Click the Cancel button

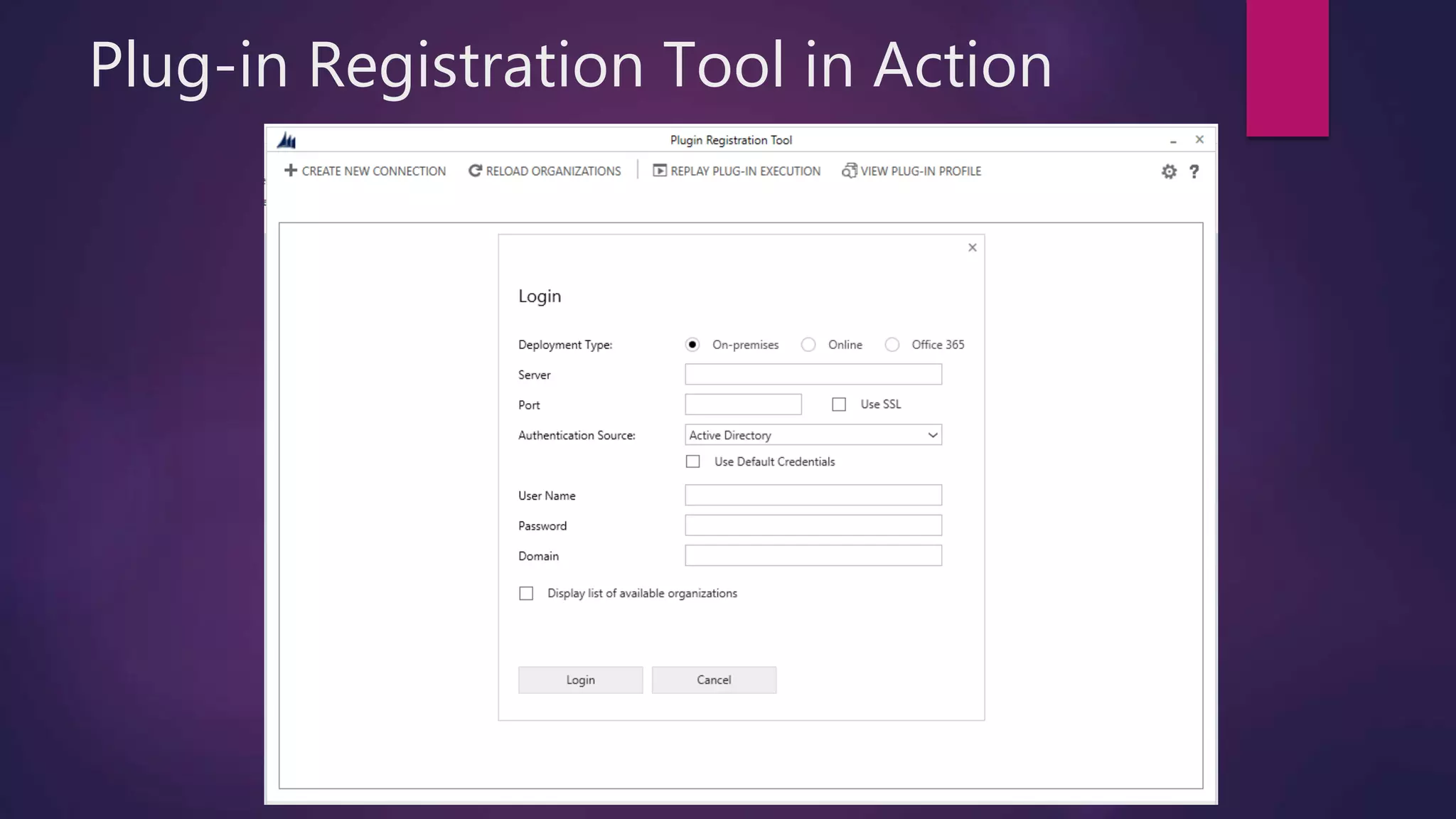tap(714, 680)
